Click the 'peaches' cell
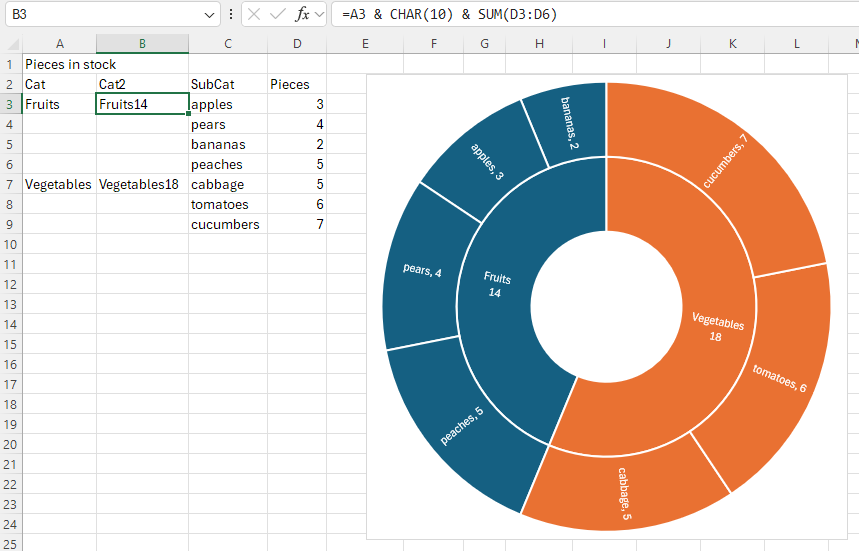 228,164
